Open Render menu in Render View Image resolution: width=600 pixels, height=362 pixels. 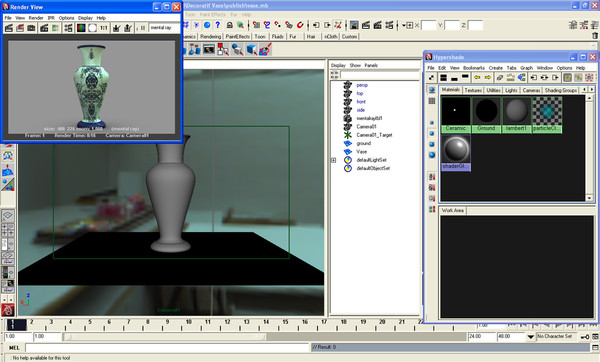pos(36,18)
